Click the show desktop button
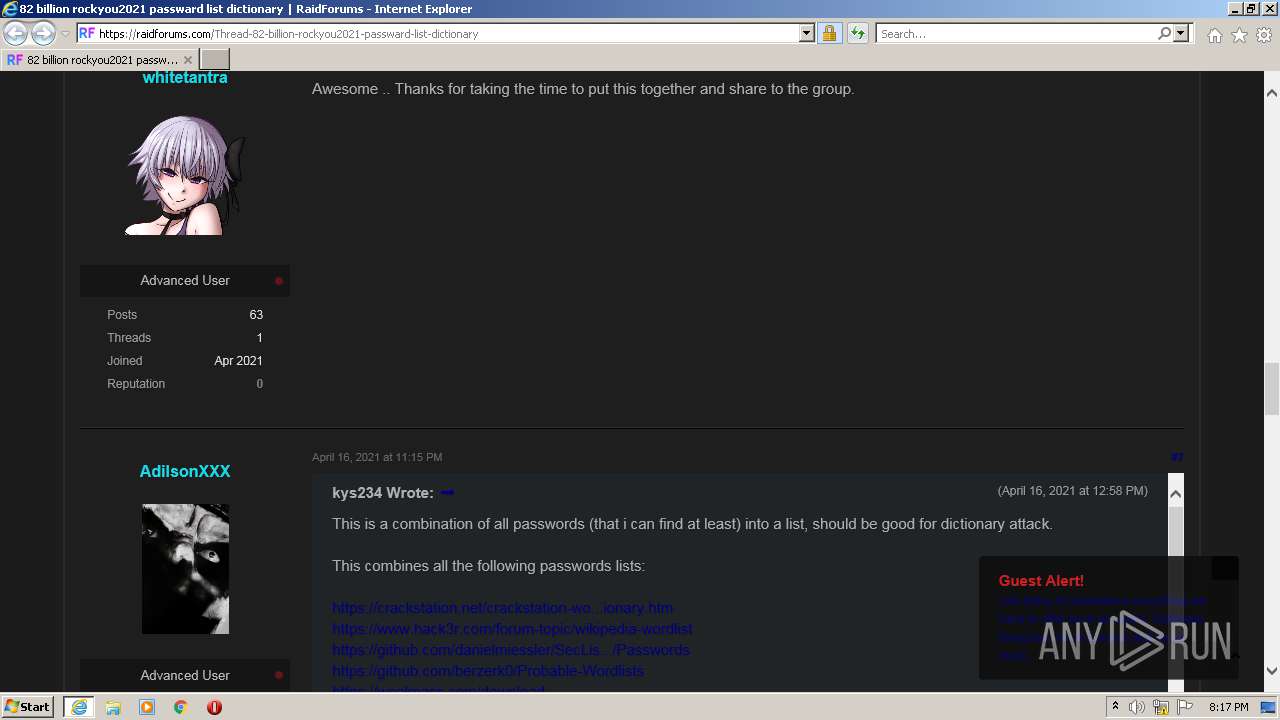The width and height of the screenshot is (1280, 720). tap(1270, 707)
